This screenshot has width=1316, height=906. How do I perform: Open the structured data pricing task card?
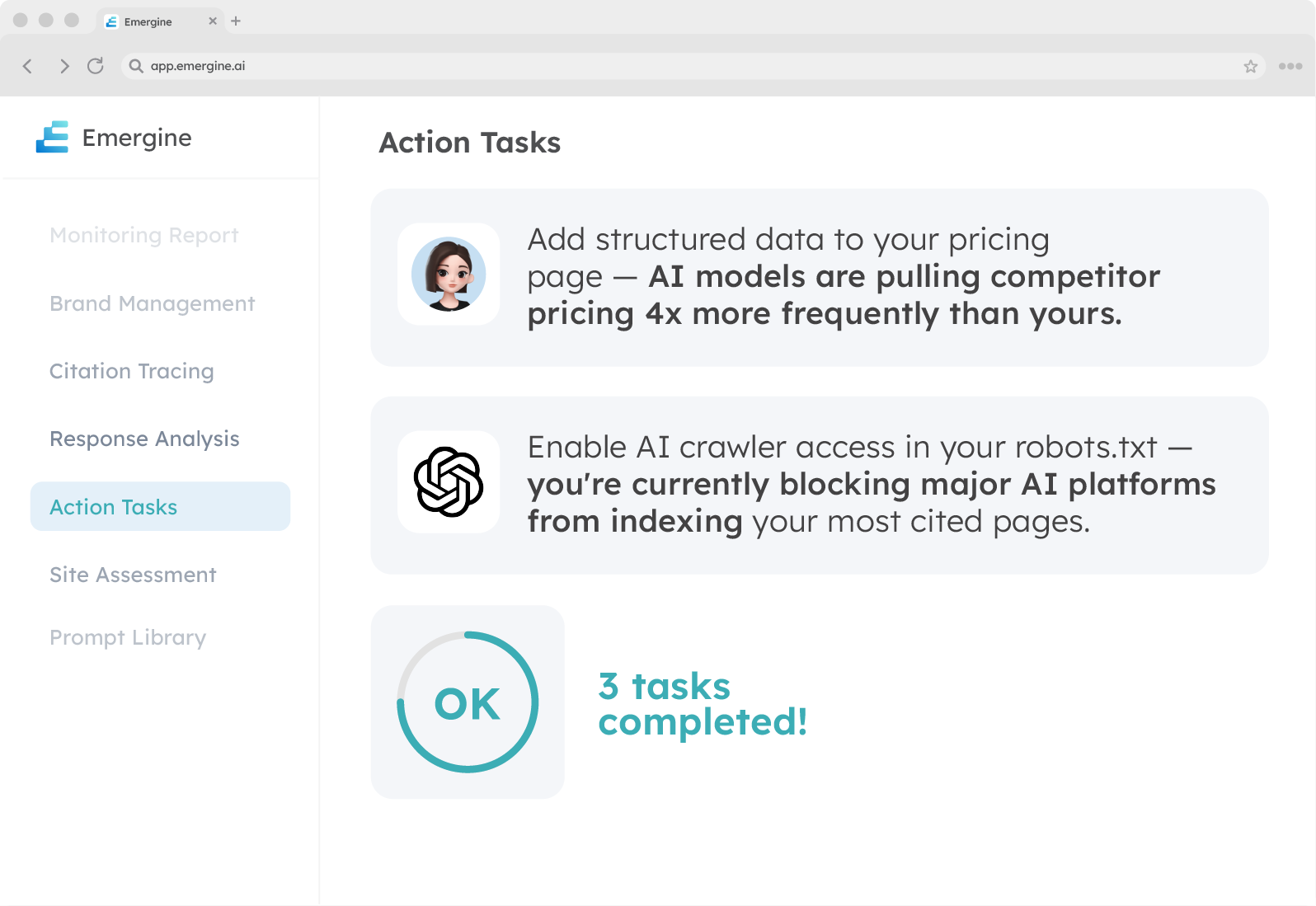pos(820,278)
